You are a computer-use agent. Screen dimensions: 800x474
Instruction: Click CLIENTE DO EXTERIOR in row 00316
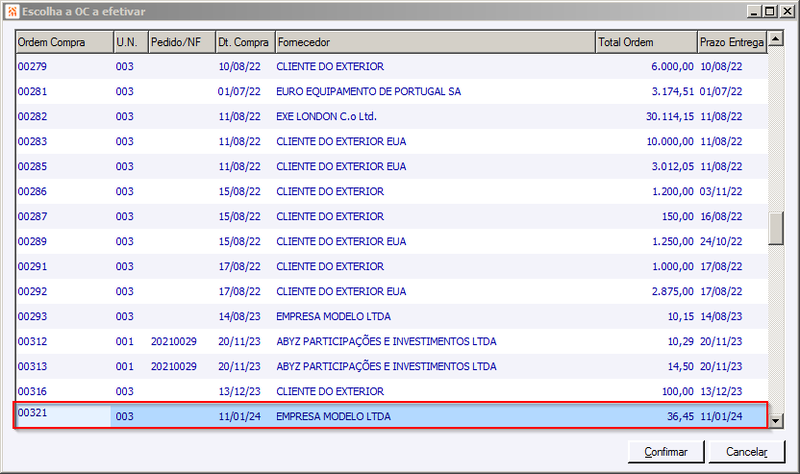pos(330,391)
